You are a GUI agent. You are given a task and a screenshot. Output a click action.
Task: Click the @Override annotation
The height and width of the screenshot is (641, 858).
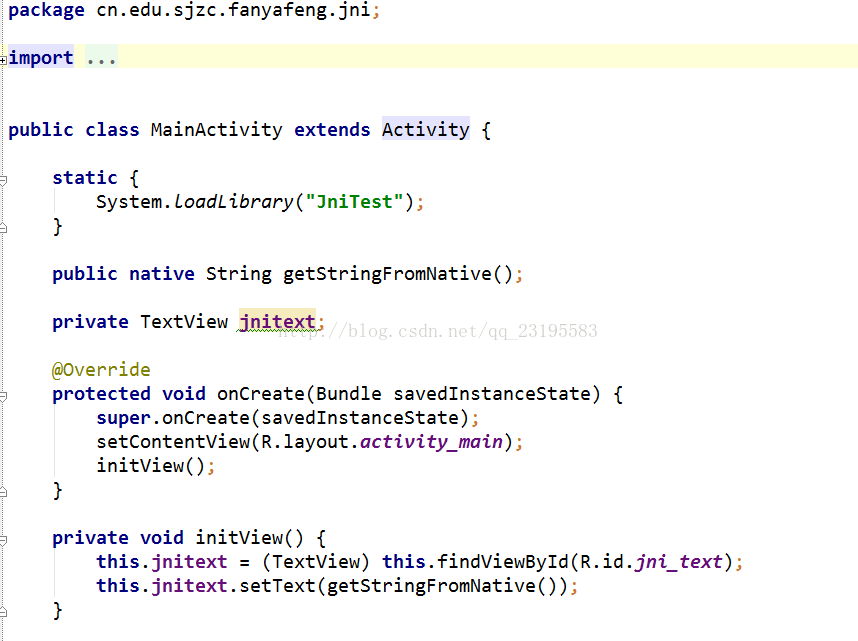tap(101, 370)
